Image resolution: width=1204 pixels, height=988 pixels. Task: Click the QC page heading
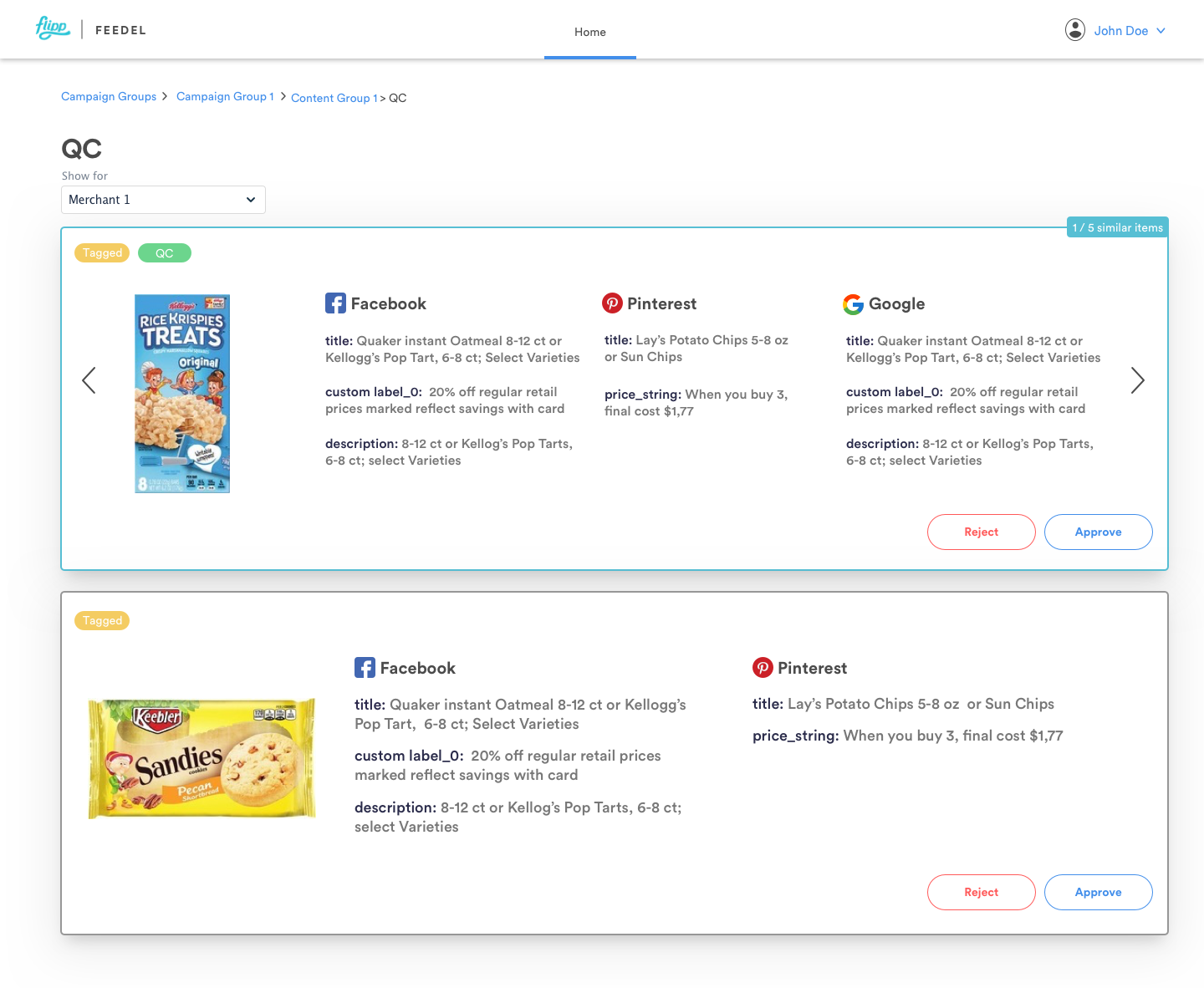click(x=82, y=149)
